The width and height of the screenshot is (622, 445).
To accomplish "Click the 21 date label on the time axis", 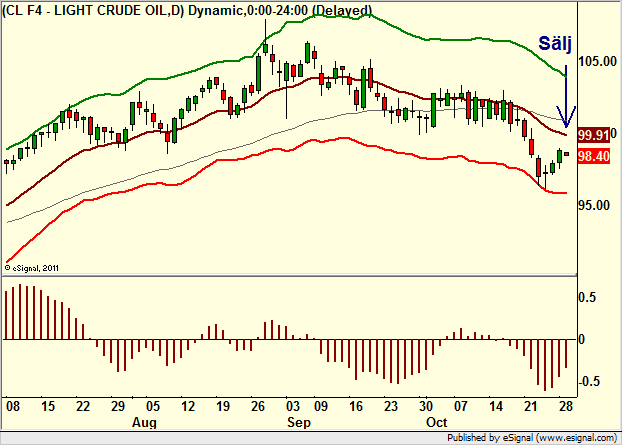I will 531,407.
